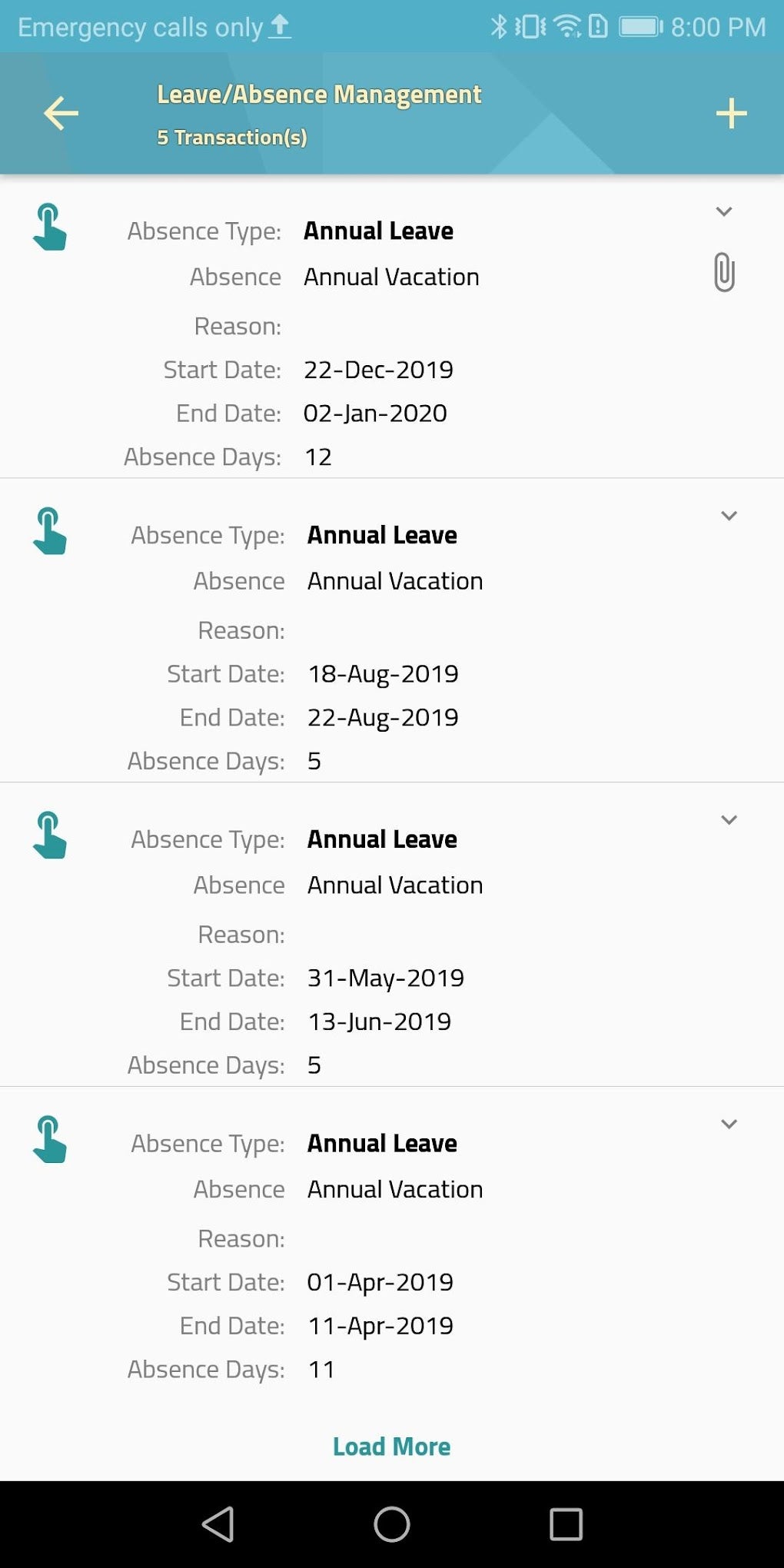784x1568 pixels.
Task: Click Load More link
Action: pyautogui.click(x=391, y=1447)
